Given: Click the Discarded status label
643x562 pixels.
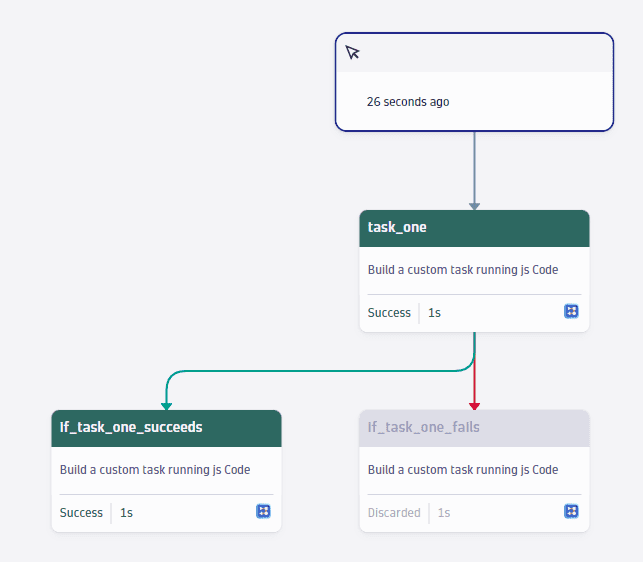Looking at the screenshot, I should 394,513.
